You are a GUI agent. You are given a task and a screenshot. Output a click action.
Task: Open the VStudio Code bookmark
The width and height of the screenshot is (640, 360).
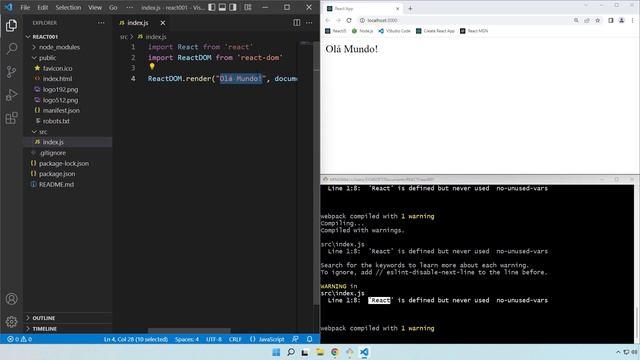394,31
